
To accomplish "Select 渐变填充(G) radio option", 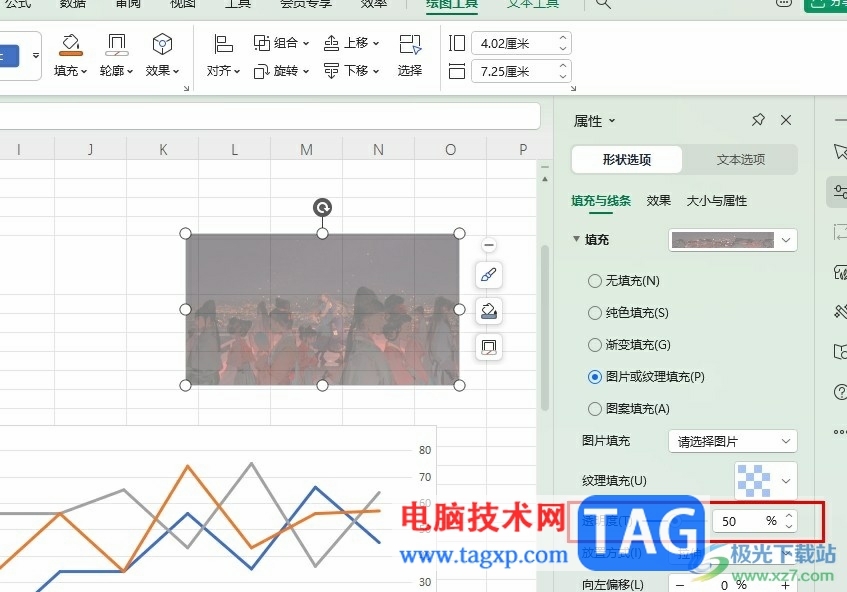I will pyautogui.click(x=595, y=345).
